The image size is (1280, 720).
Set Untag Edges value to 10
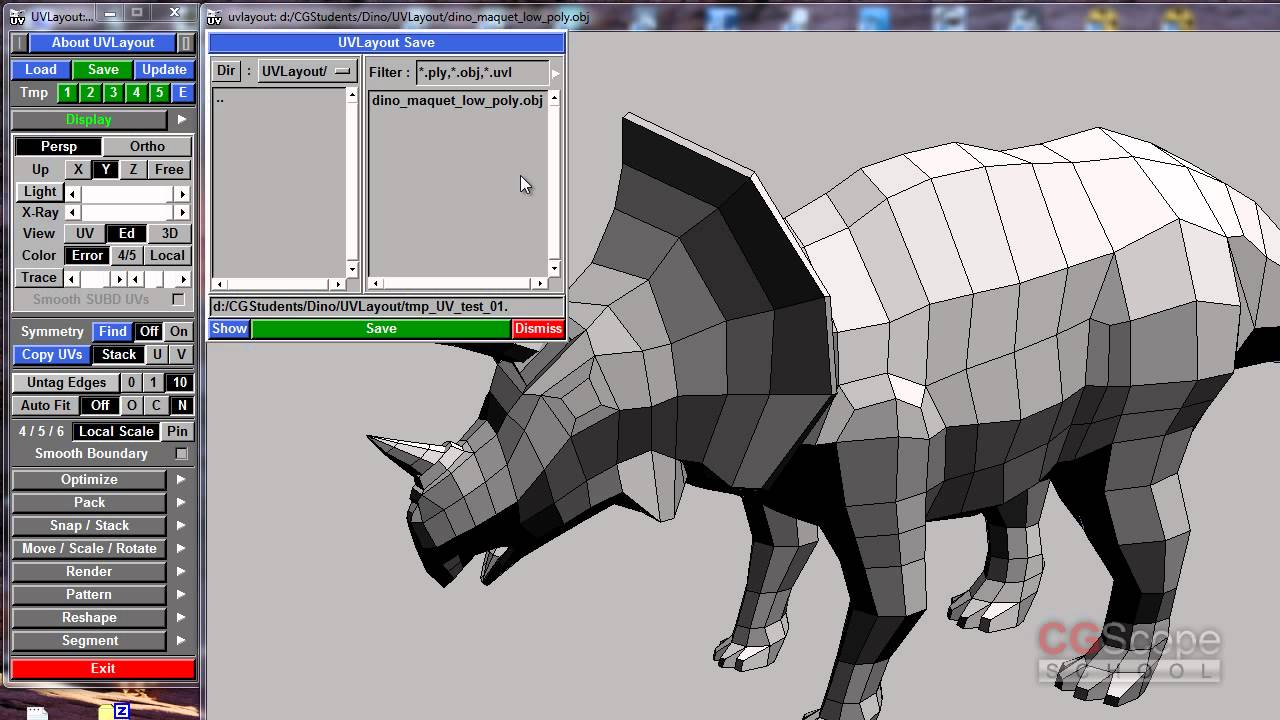point(179,383)
